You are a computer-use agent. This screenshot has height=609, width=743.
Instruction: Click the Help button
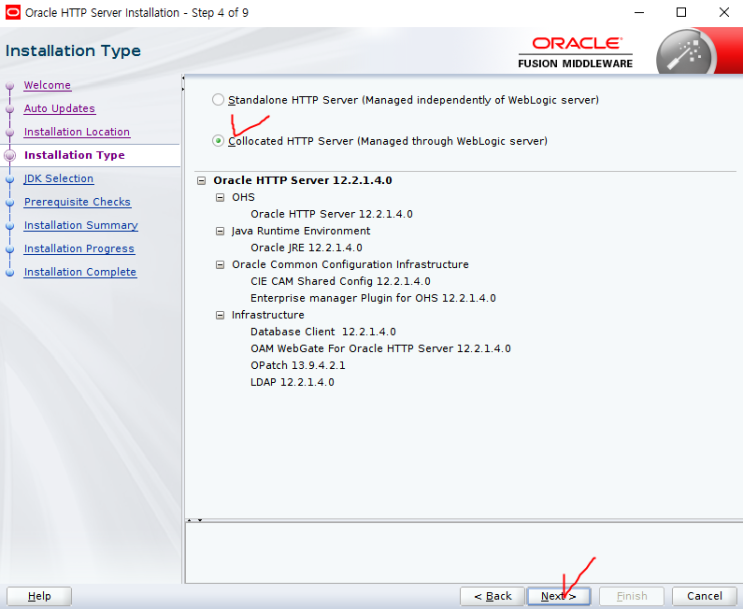point(39,596)
